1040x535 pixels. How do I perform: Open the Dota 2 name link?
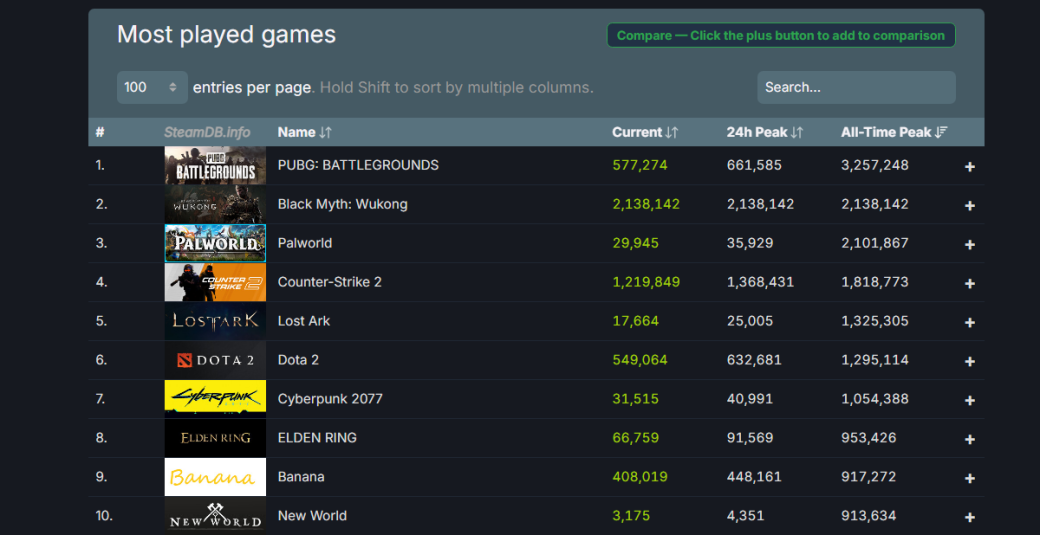298,360
